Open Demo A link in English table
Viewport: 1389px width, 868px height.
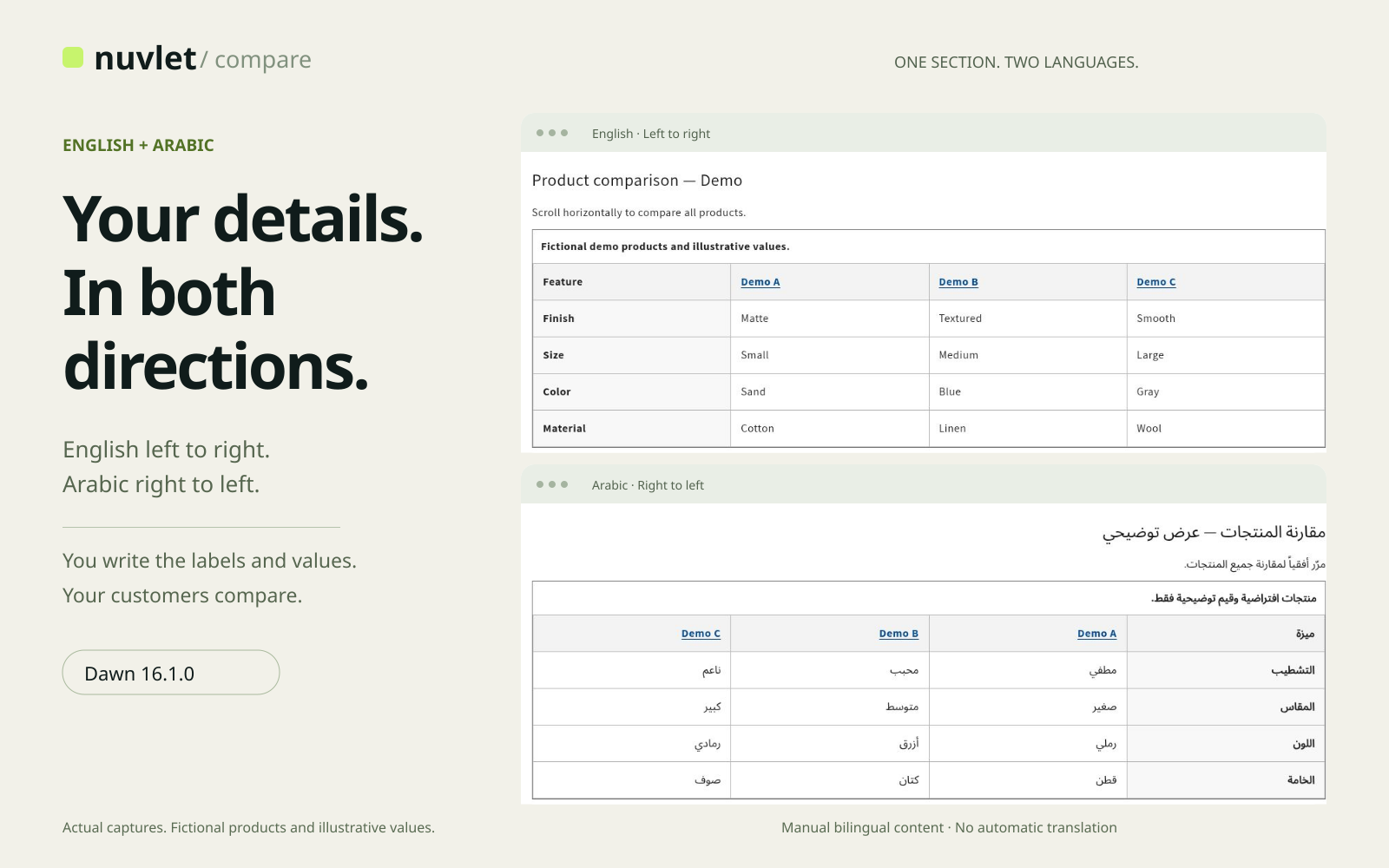point(760,282)
